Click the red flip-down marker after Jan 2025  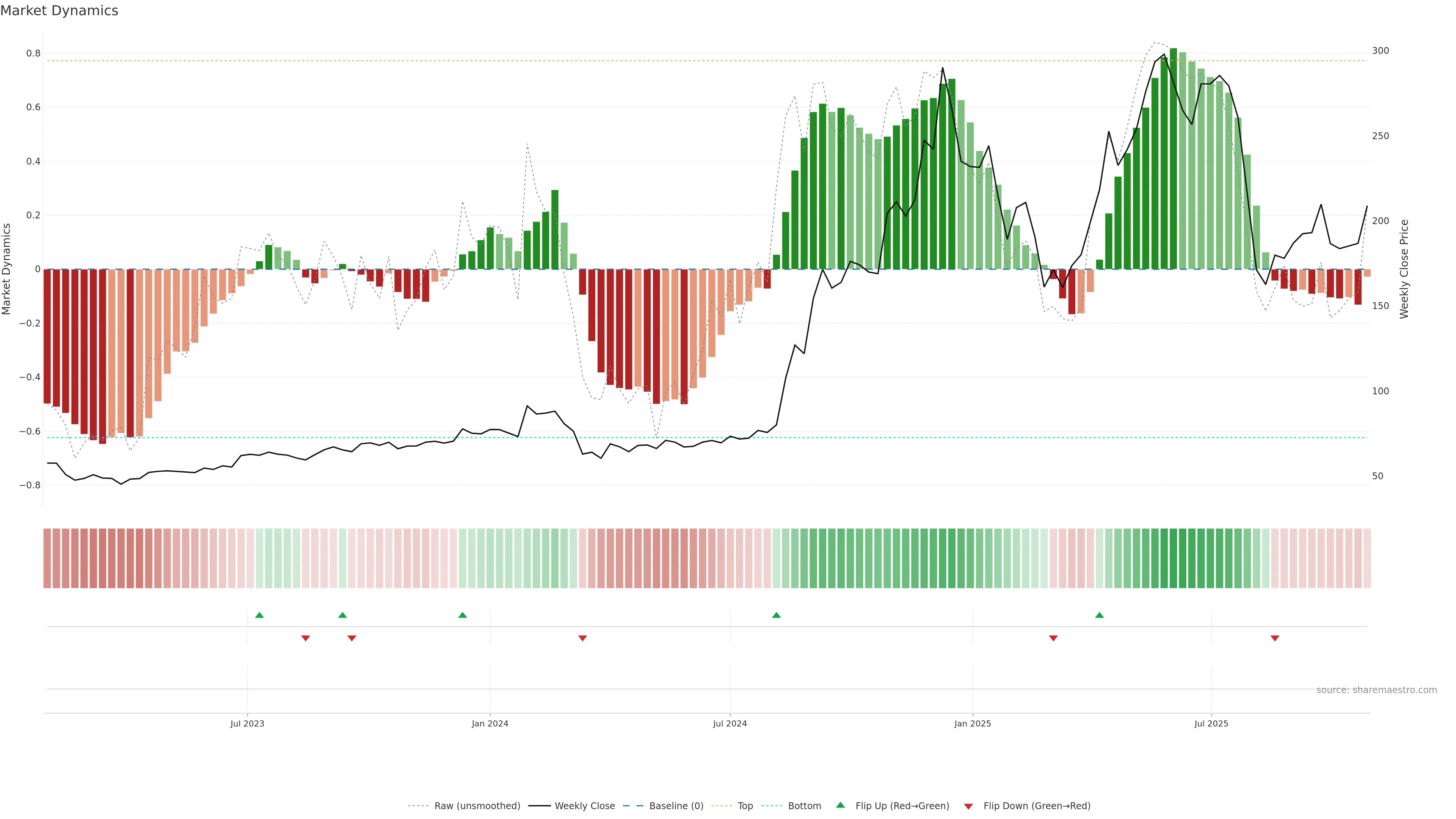click(1053, 638)
